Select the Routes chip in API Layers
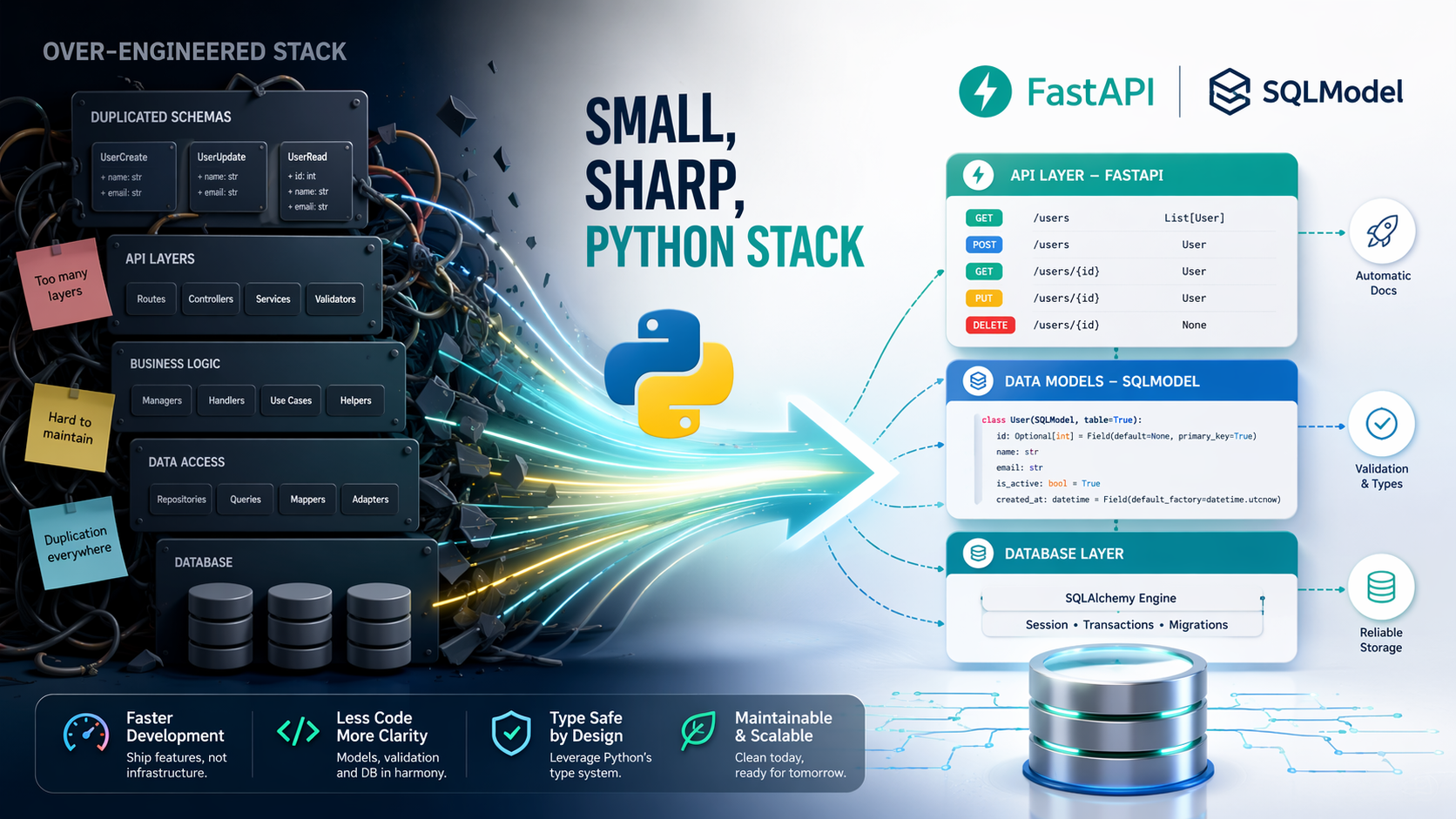Image resolution: width=1456 pixels, height=819 pixels. tap(151, 299)
